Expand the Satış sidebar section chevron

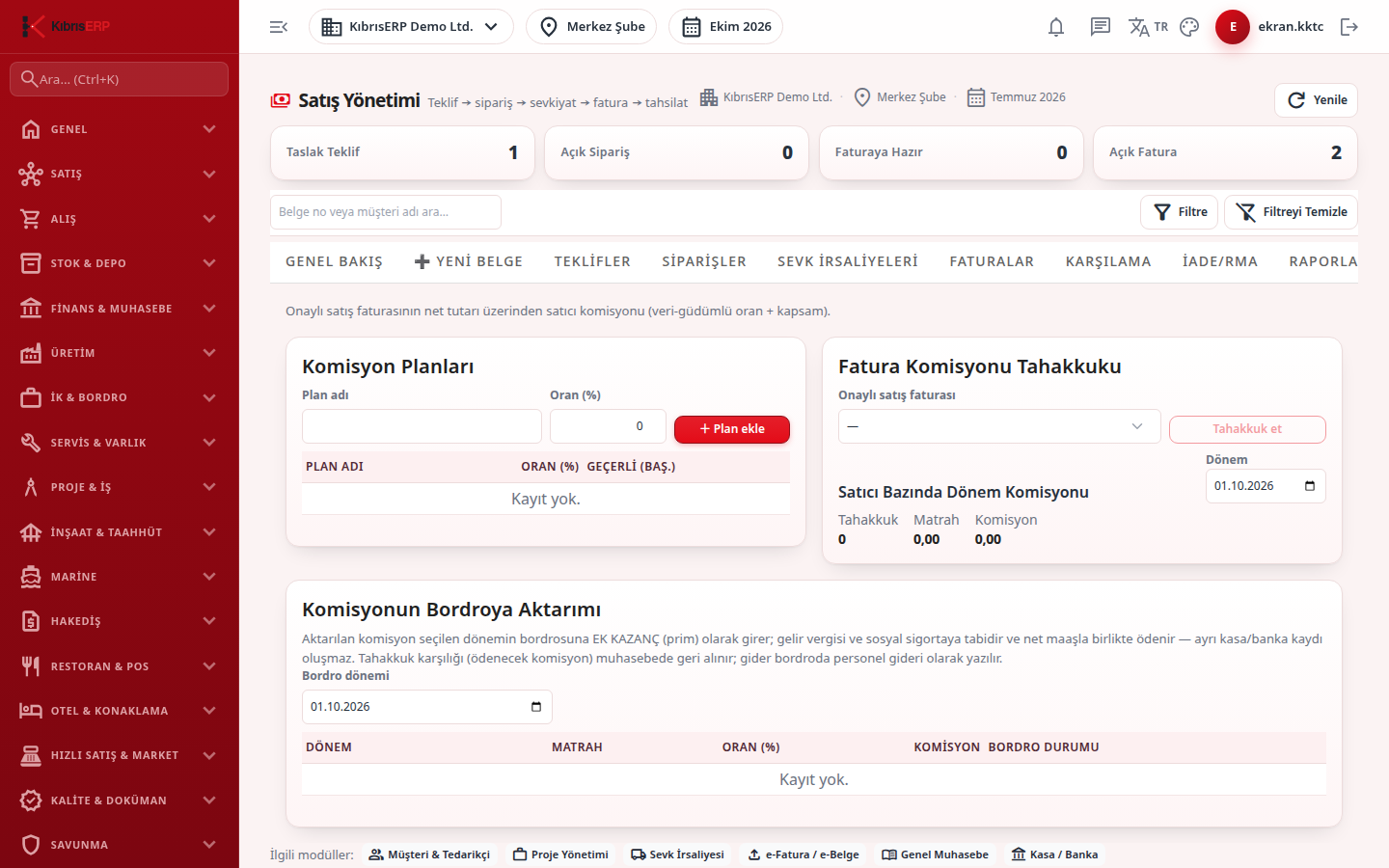click(x=209, y=174)
